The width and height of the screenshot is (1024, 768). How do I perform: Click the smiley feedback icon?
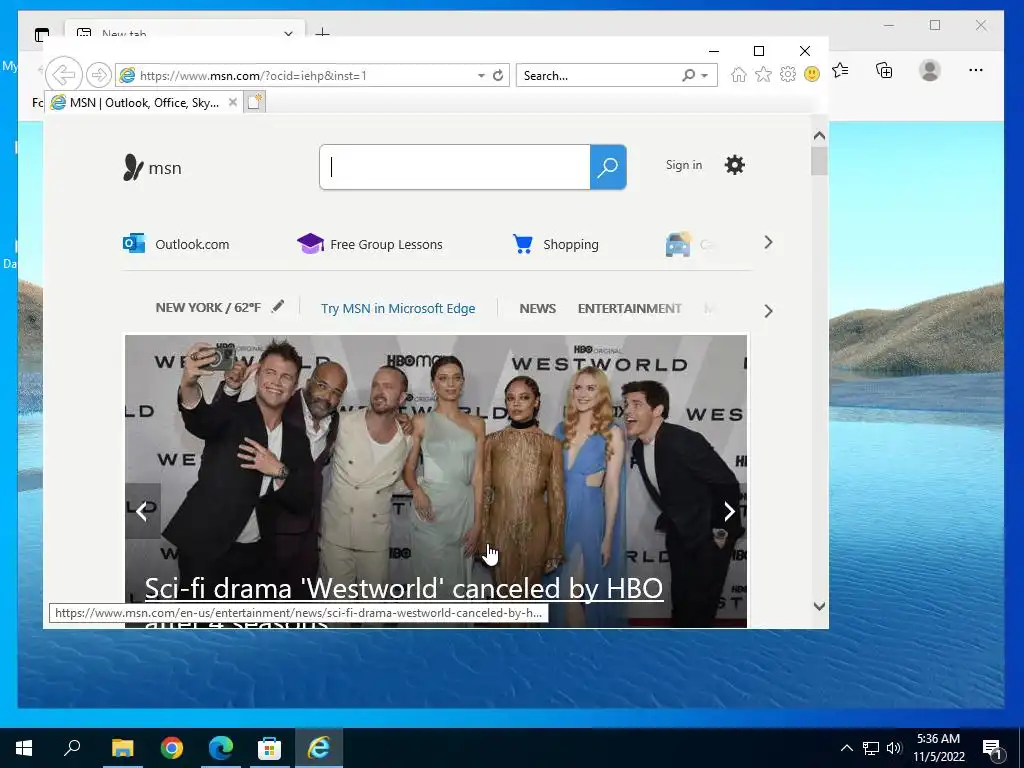[812, 74]
